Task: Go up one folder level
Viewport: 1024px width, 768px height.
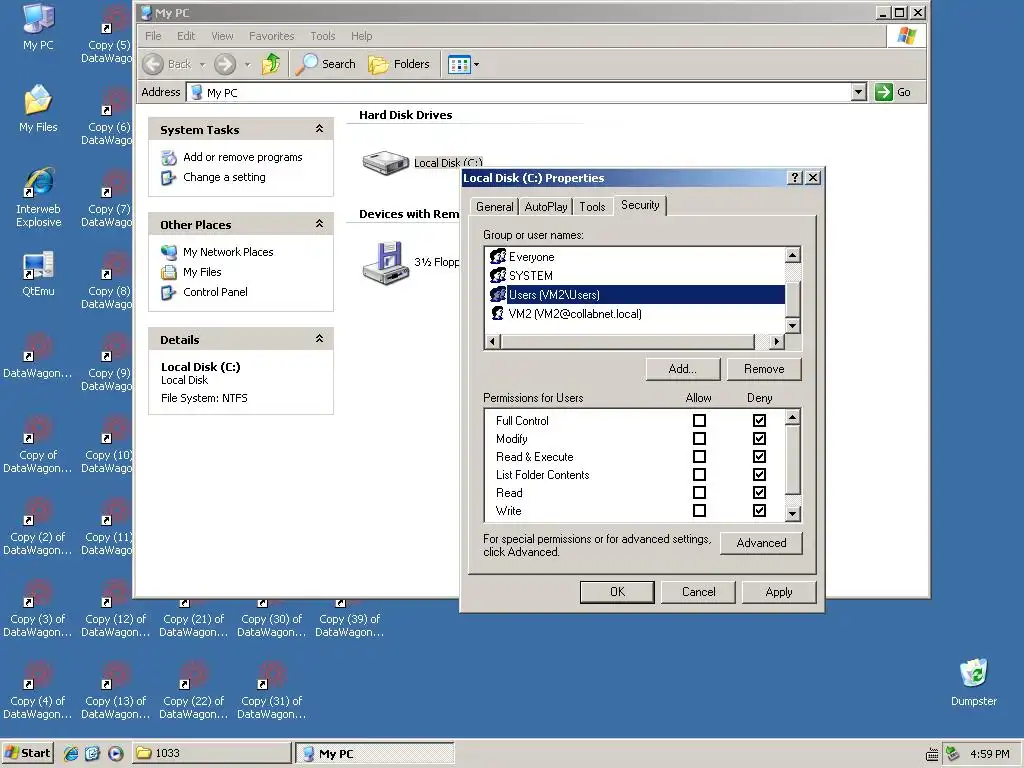Action: [271, 64]
